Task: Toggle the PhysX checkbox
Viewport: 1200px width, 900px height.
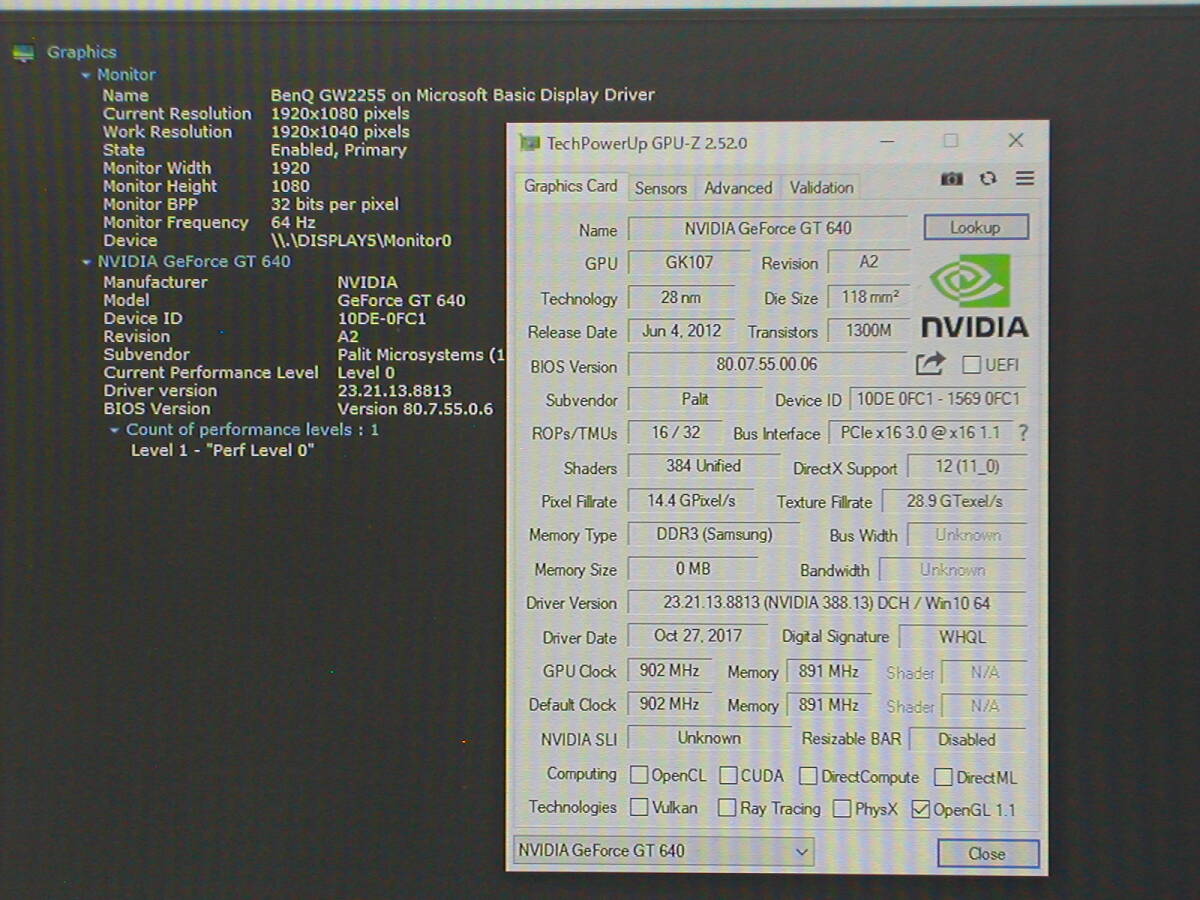Action: [842, 809]
